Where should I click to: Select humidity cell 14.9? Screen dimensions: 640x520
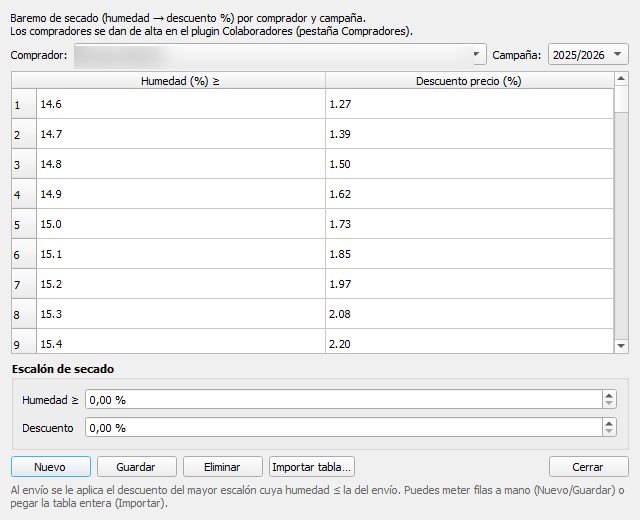(181, 194)
